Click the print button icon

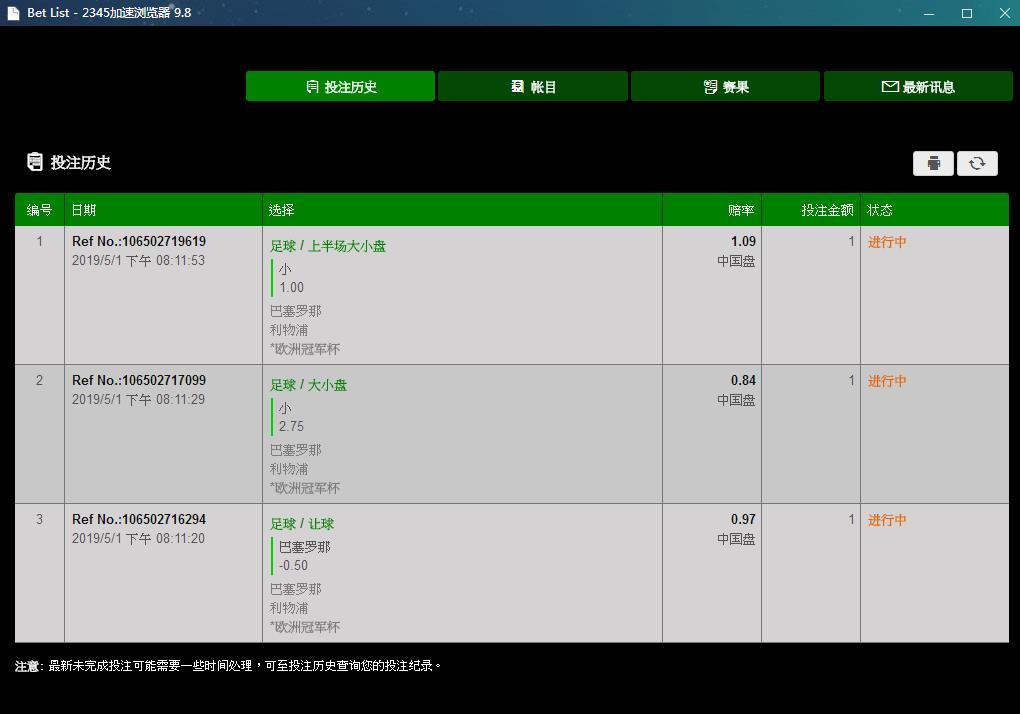click(933, 163)
